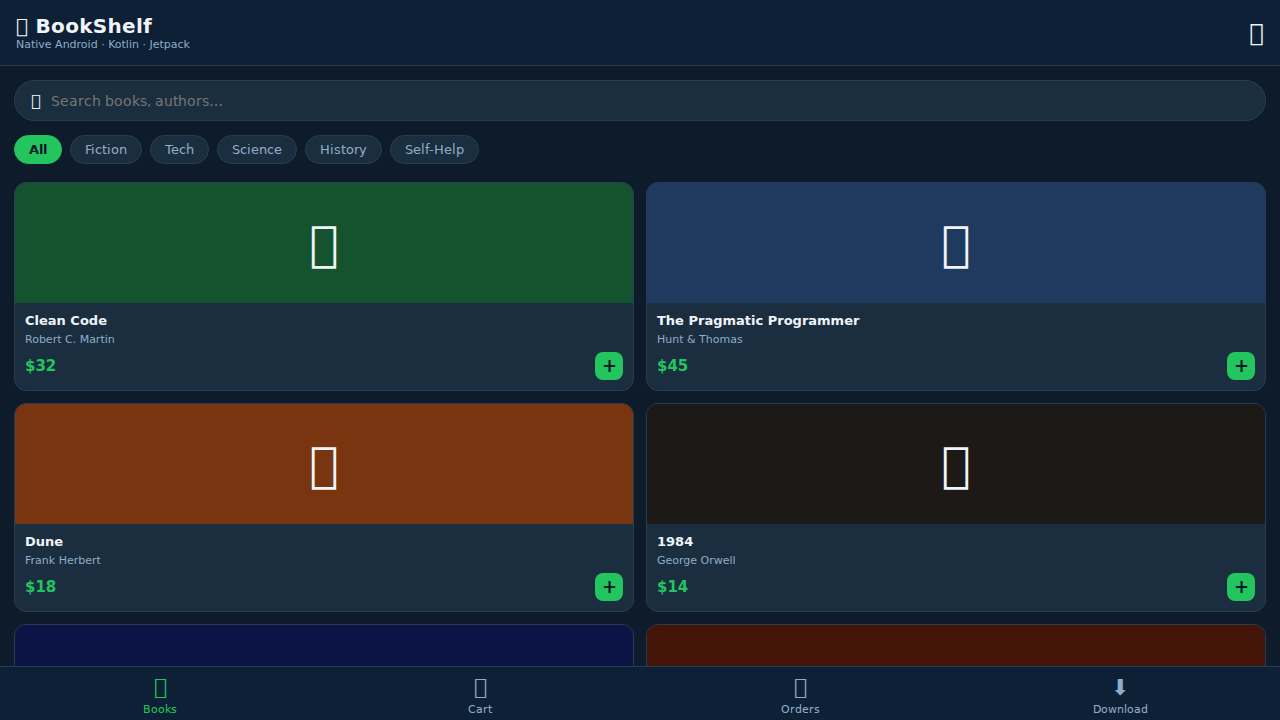Open the Clean Code green cover
Screen dimensions: 1280x720
tap(324, 243)
